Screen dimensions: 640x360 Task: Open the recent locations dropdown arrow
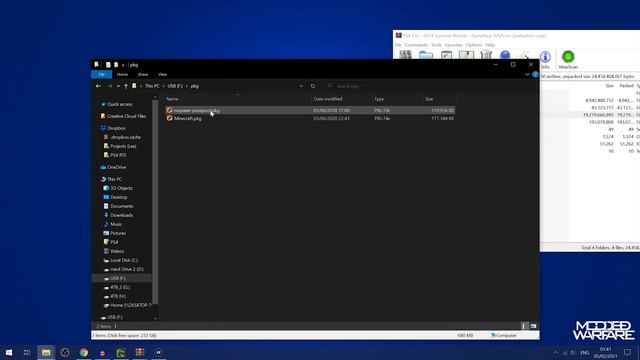118,86
